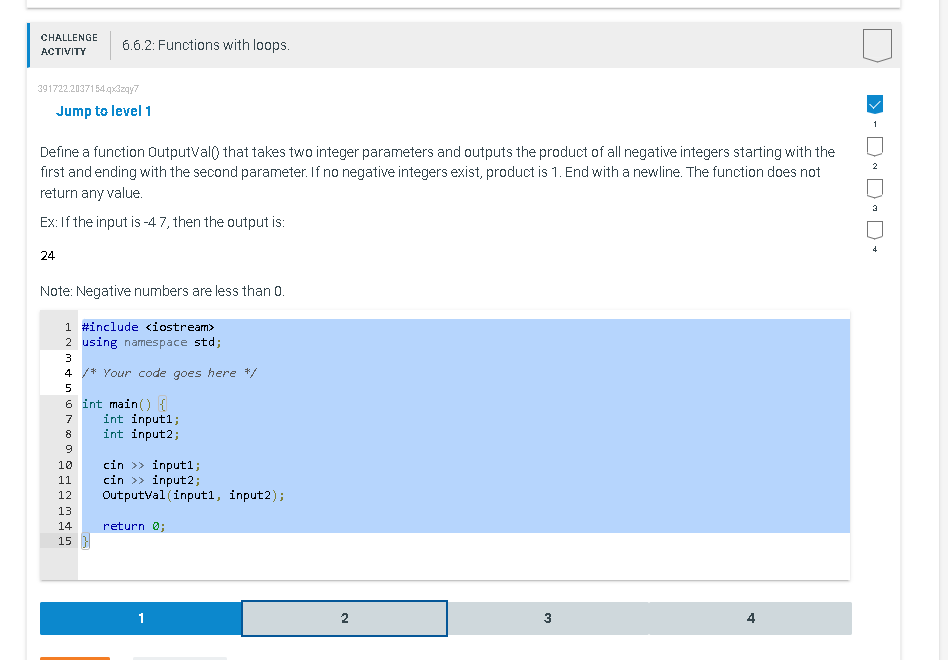
Task: Toggle the level 3 unchecked badge
Action: click(x=874, y=188)
